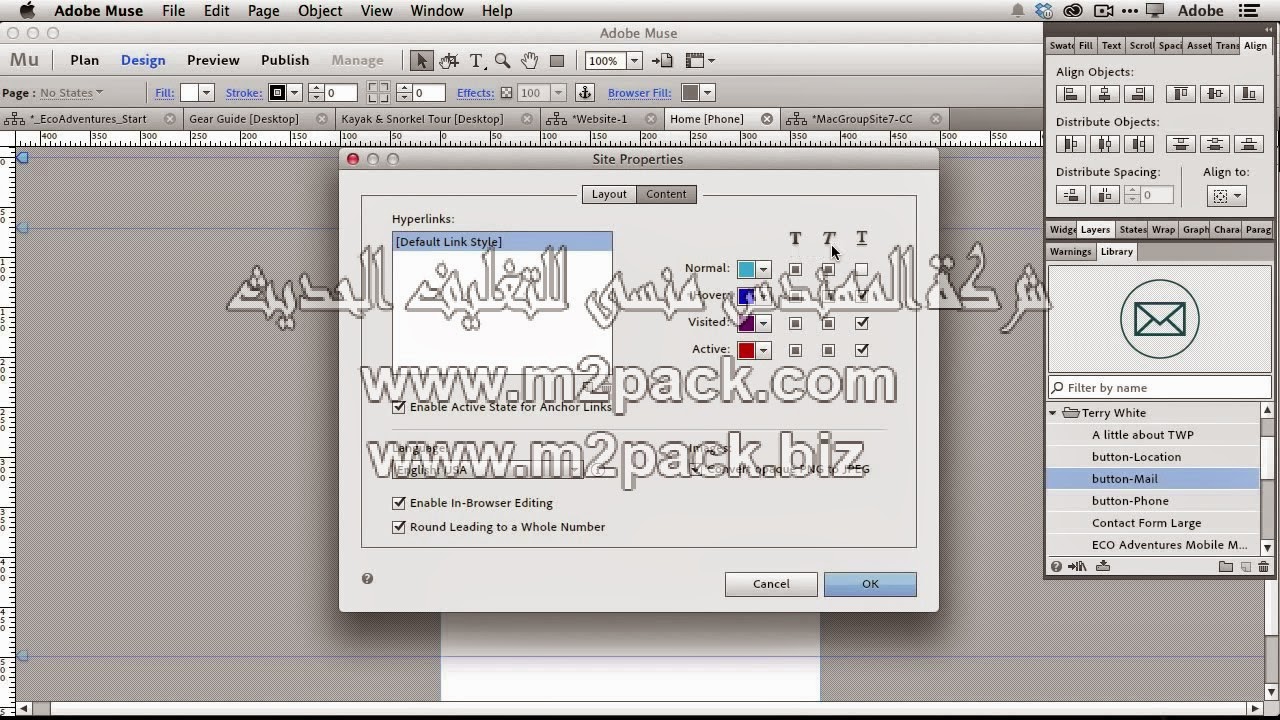The height and width of the screenshot is (720, 1280).
Task: Switch to Layers panel tab
Action: click(1095, 229)
